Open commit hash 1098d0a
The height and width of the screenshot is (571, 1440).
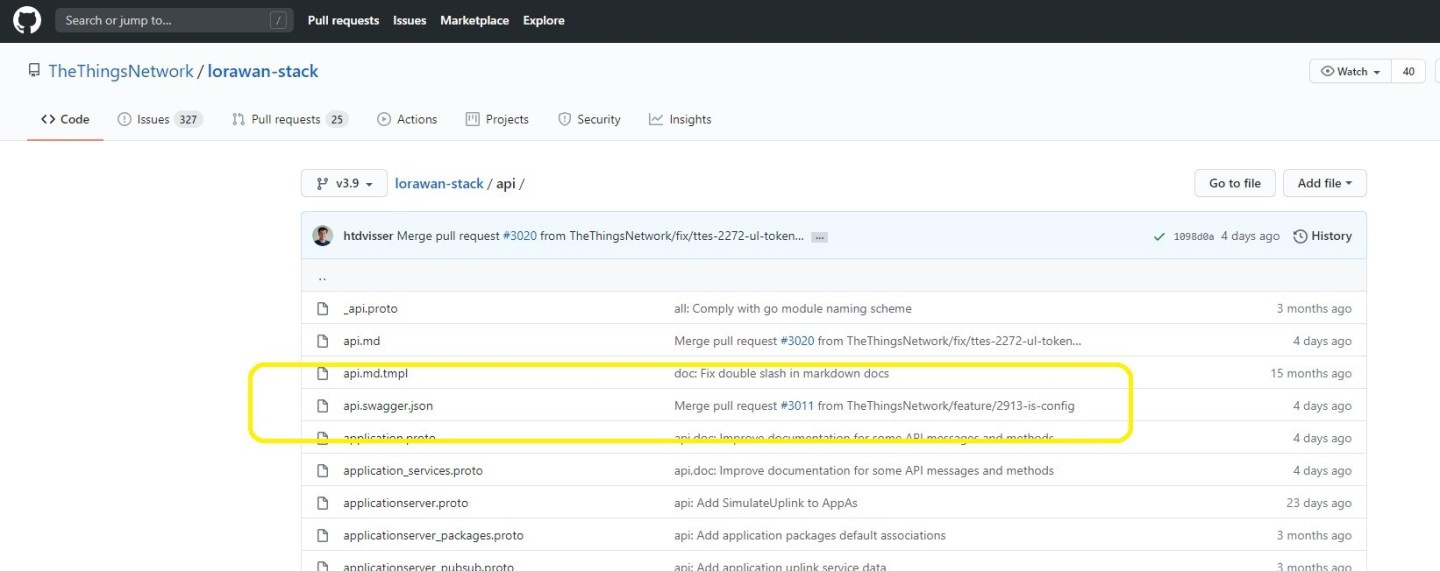[1194, 236]
